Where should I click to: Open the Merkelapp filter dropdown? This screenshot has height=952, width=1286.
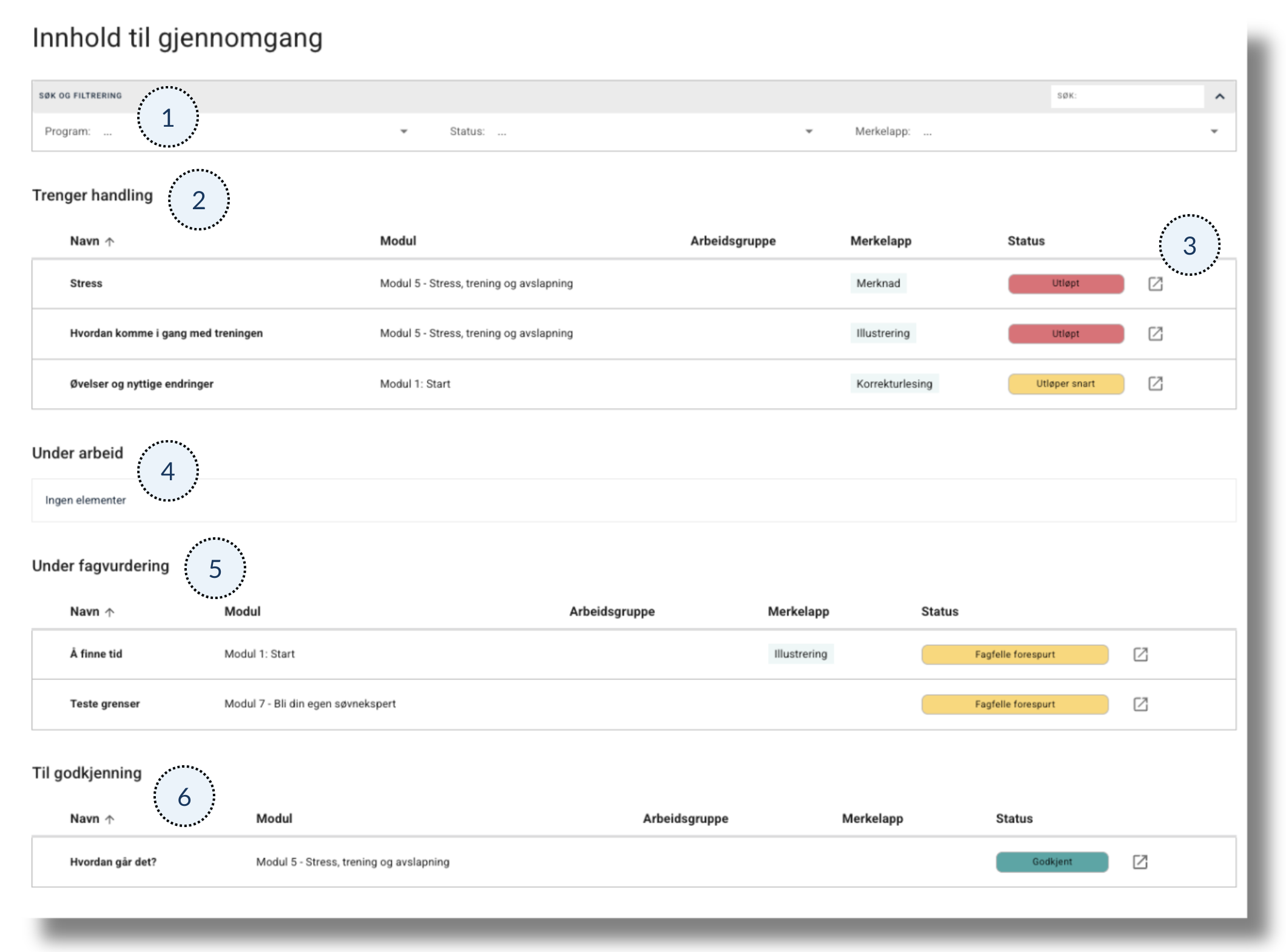[1213, 132]
